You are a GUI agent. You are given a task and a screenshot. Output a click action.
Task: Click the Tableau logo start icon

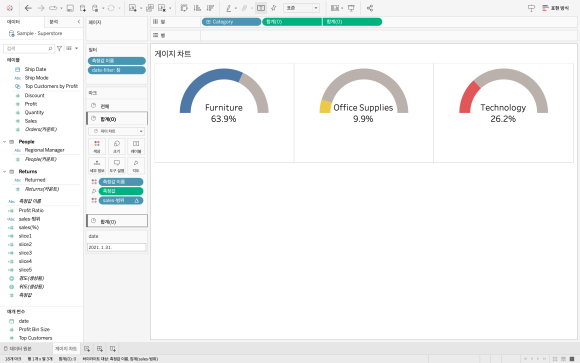coord(10,8)
